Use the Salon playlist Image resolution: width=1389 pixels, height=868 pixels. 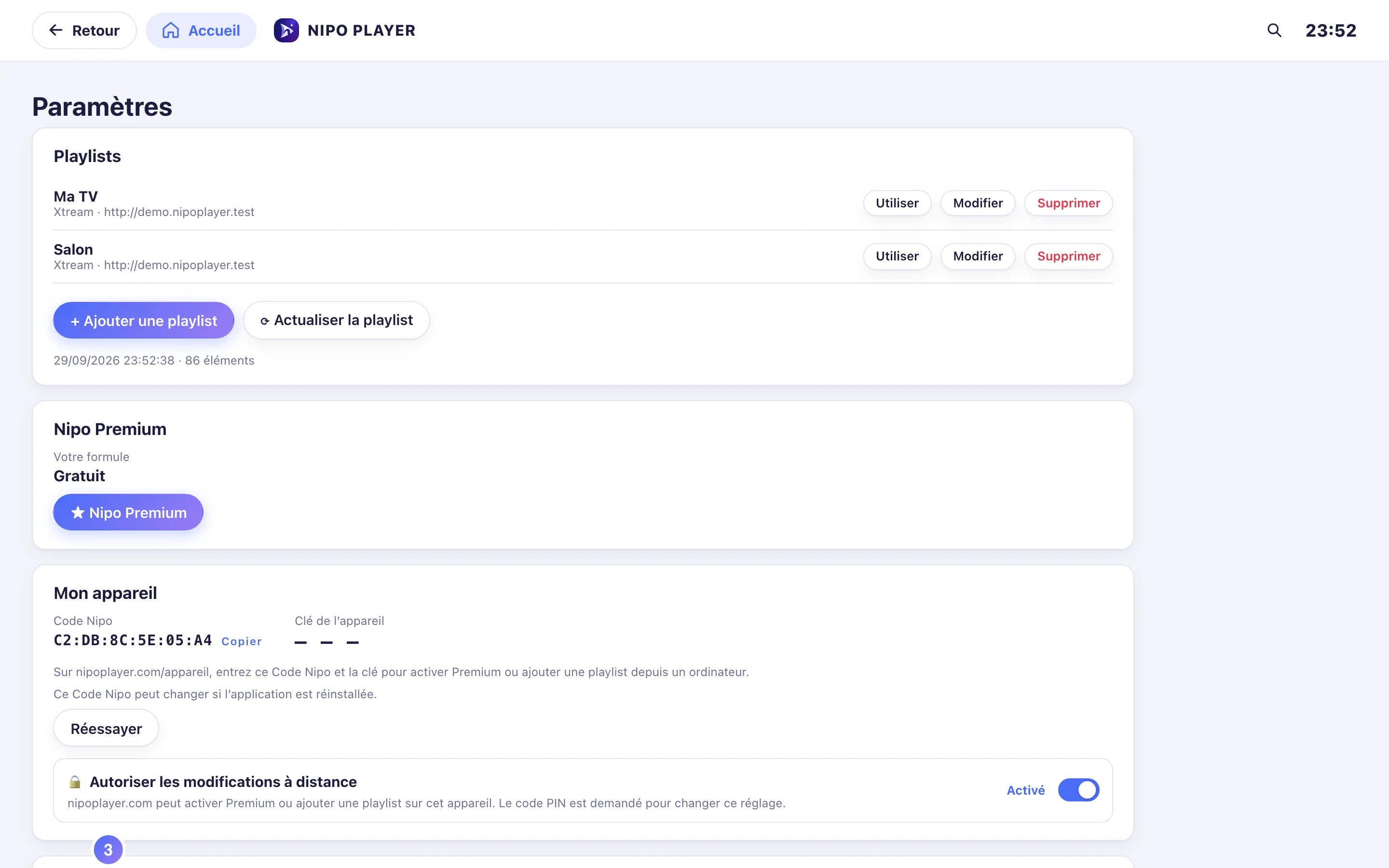897,256
